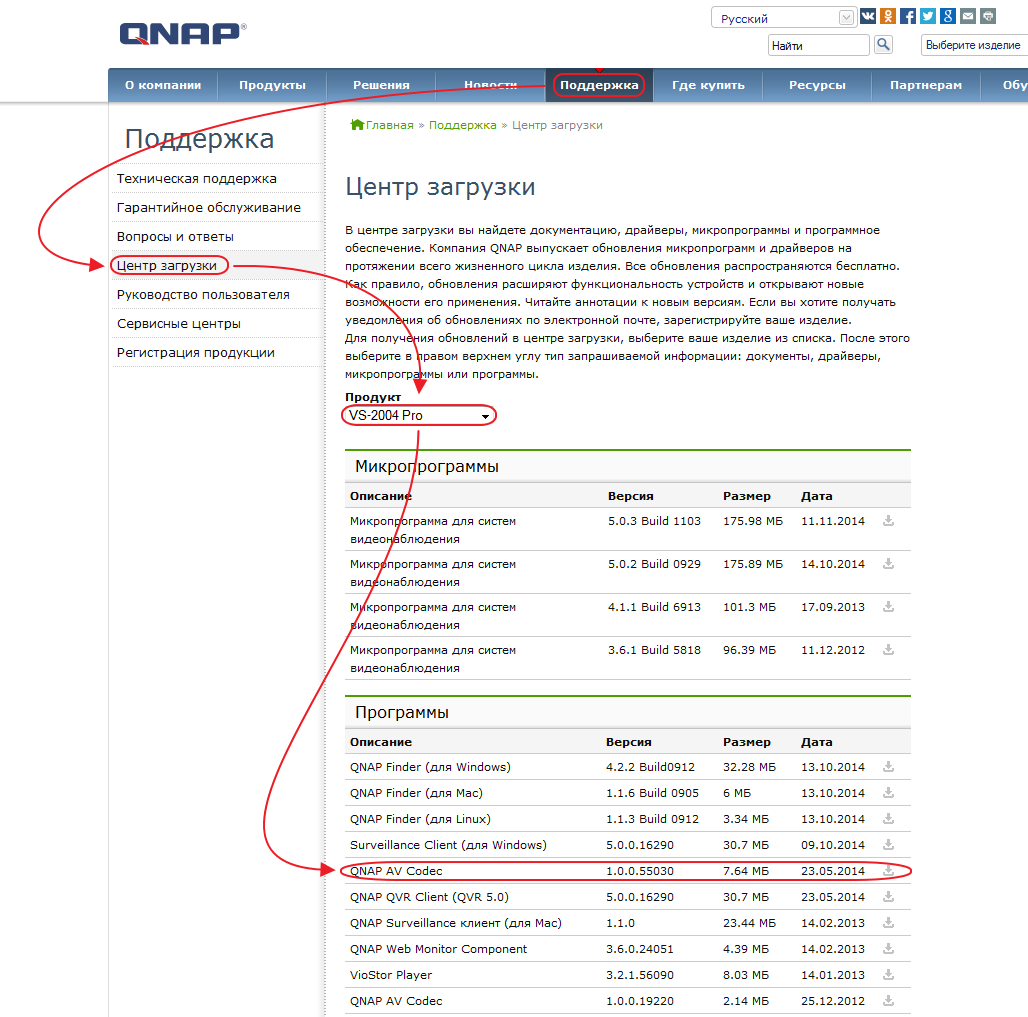1028x1017 pixels.
Task: Open the Выберите изделие selector
Action: tap(974, 45)
